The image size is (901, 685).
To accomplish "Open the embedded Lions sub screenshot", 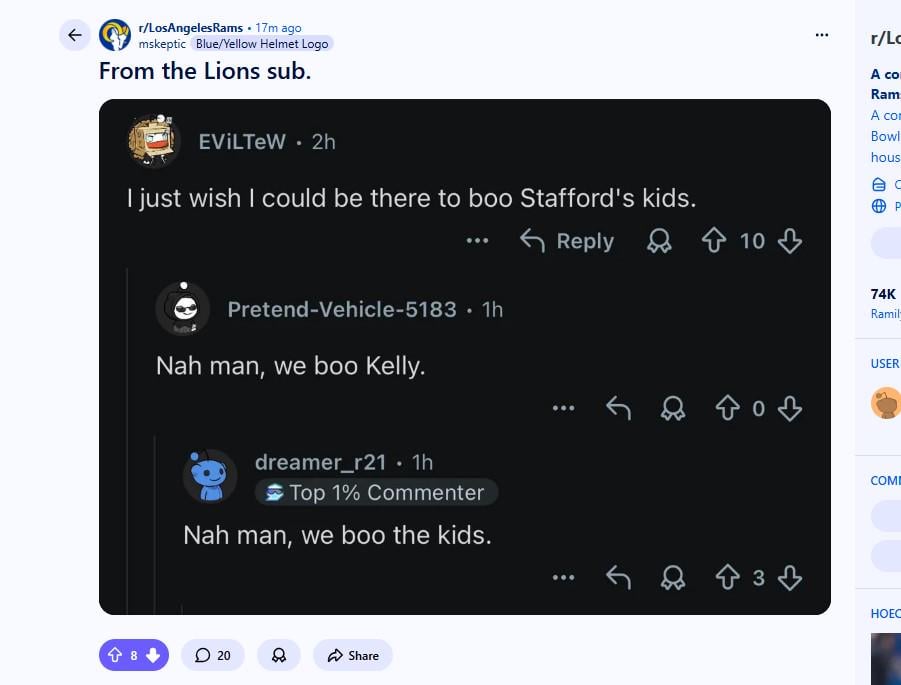I will (464, 355).
